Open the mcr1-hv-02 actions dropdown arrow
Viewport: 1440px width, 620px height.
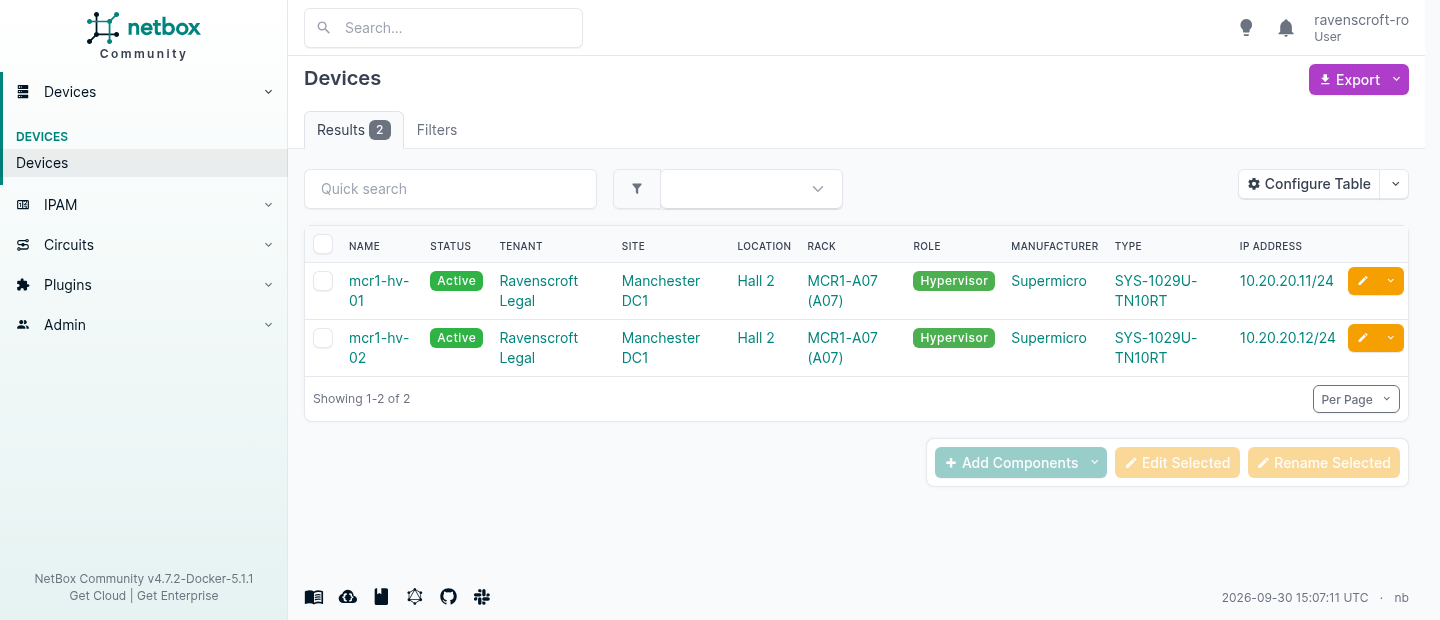(1391, 338)
